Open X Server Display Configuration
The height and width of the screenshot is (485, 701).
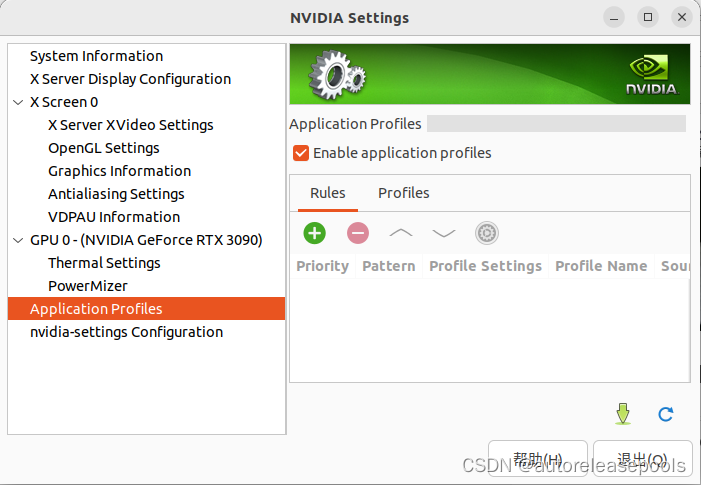pyautogui.click(x=131, y=79)
